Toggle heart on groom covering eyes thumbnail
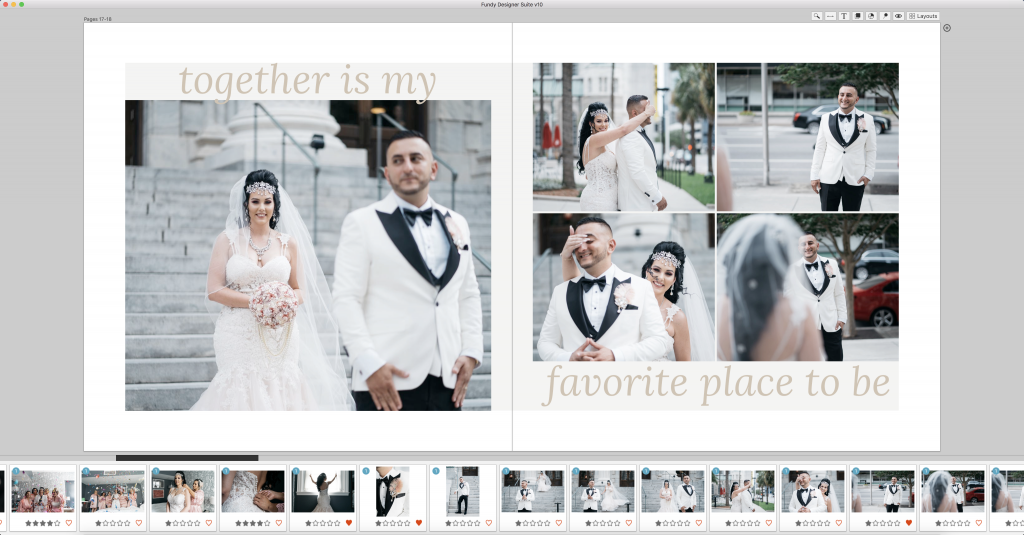The width and height of the screenshot is (1024, 535). point(839,523)
